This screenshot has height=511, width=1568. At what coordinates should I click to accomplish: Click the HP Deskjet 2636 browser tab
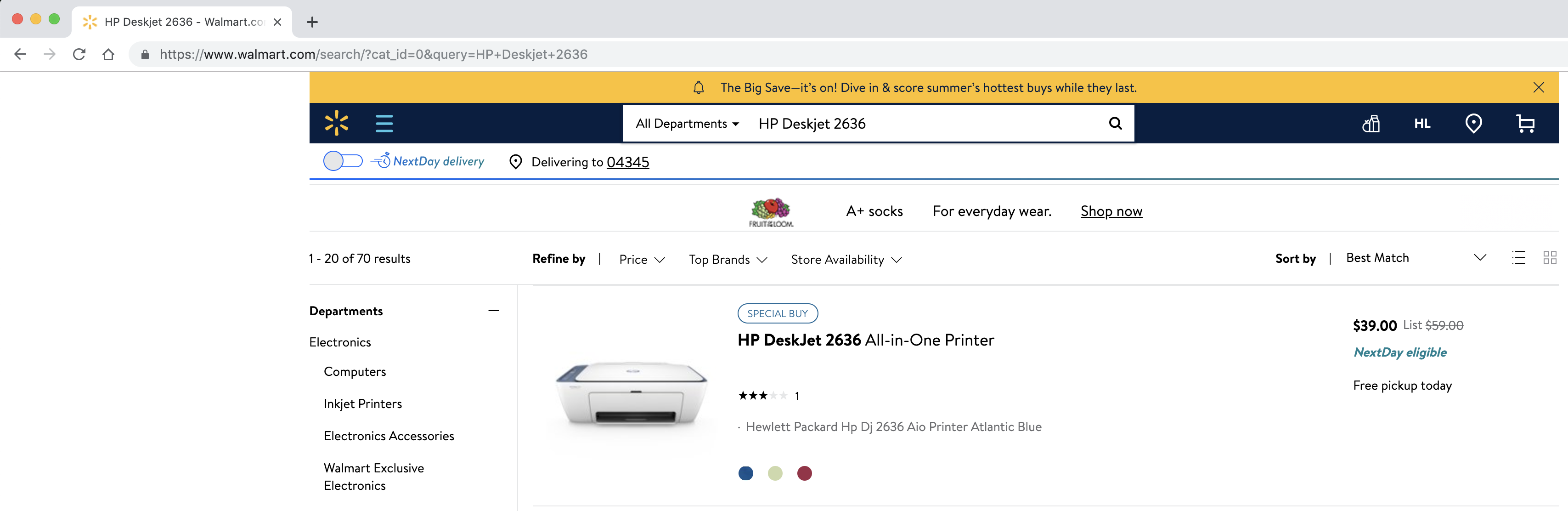click(181, 22)
